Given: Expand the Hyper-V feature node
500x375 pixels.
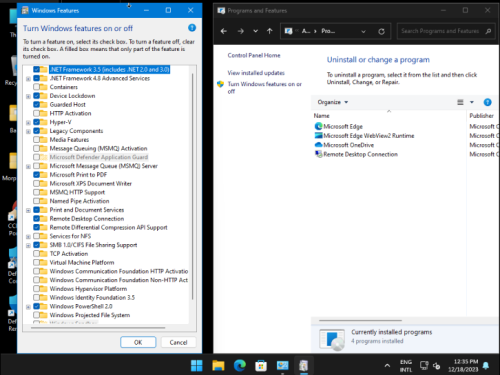Looking at the screenshot, I should tap(28, 123).
